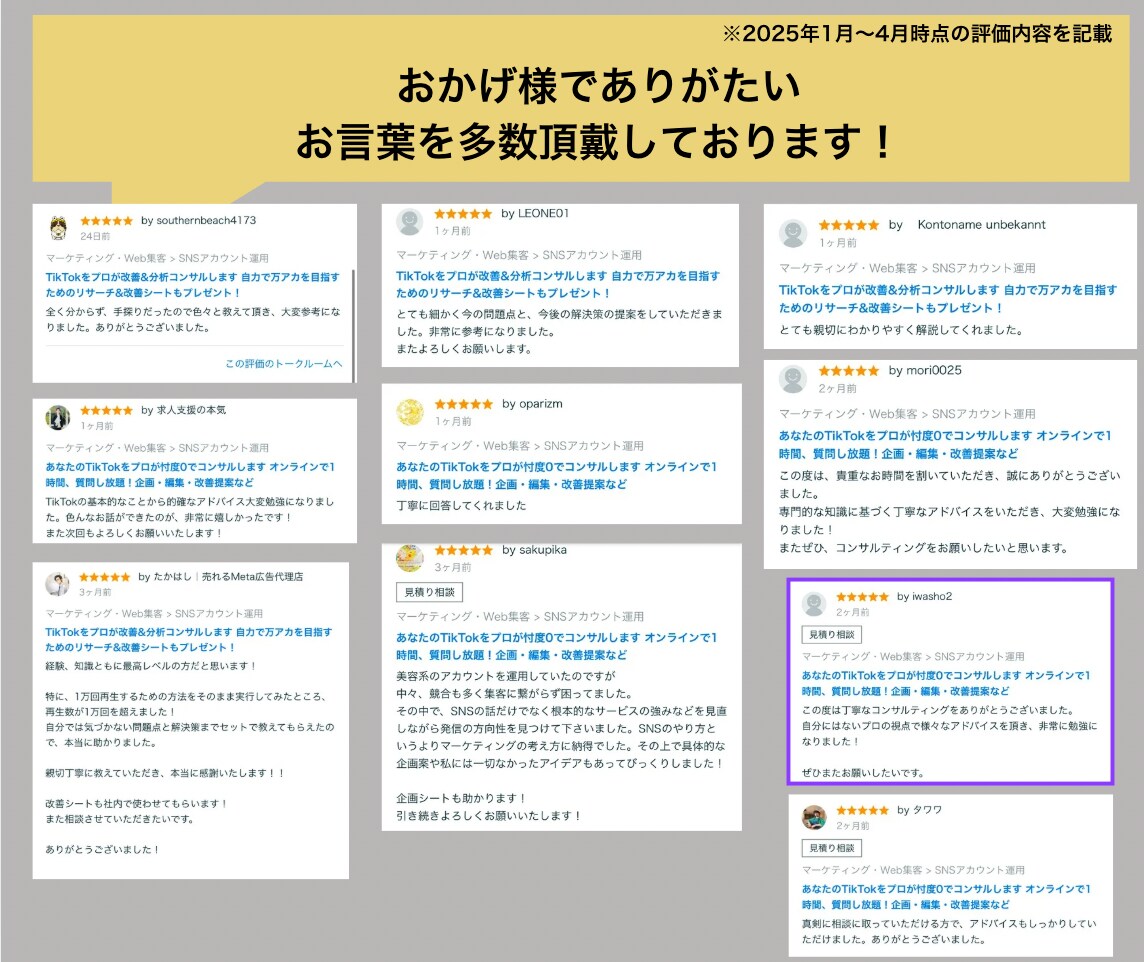1144x962 pixels.
Task: Click 丁寧に回答してくれました review text
Action: (461, 505)
